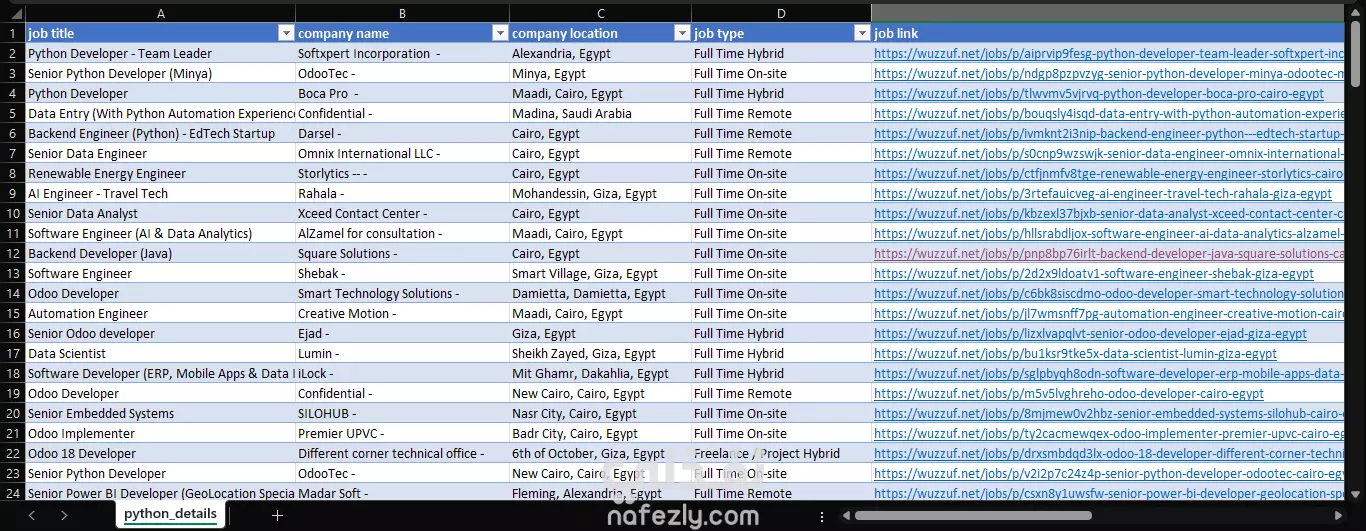Click the cell 'Xceed Contact Center -'
The height and width of the screenshot is (531, 1366).
click(402, 213)
